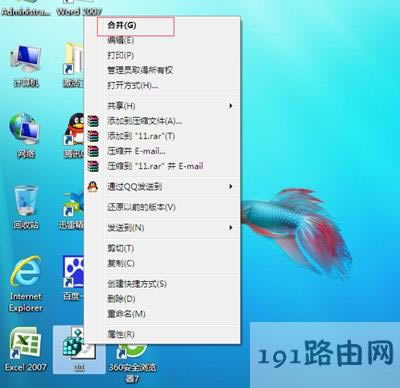Click the 回收站 recycle bin icon

coord(26,207)
